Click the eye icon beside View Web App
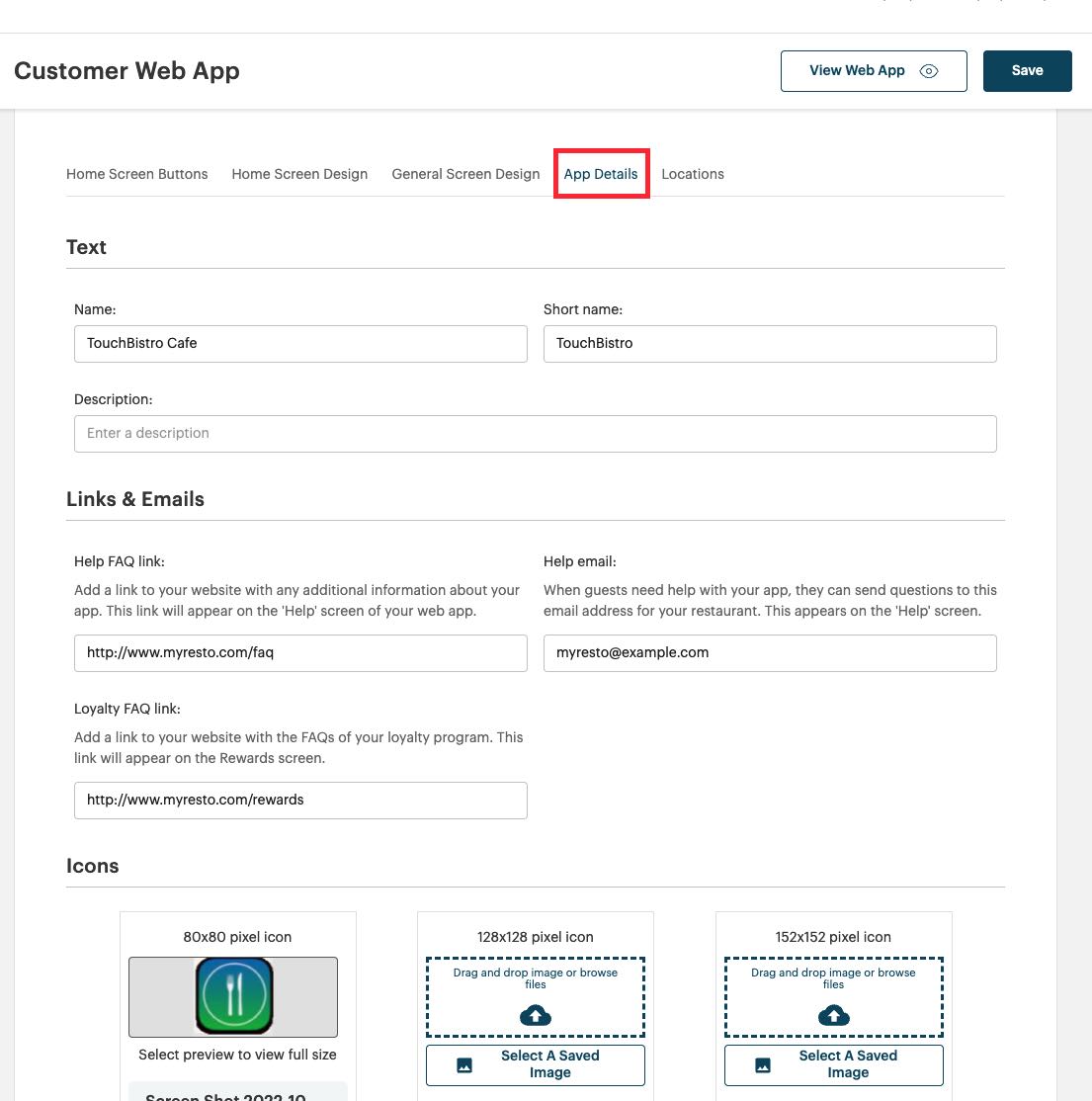This screenshot has height=1101, width=1092. (x=928, y=71)
